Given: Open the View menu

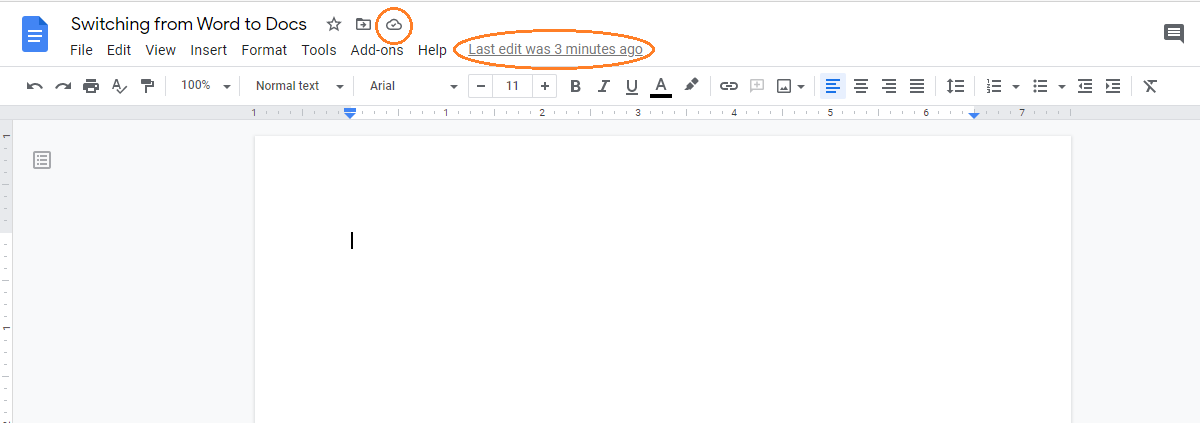Looking at the screenshot, I should (160, 49).
